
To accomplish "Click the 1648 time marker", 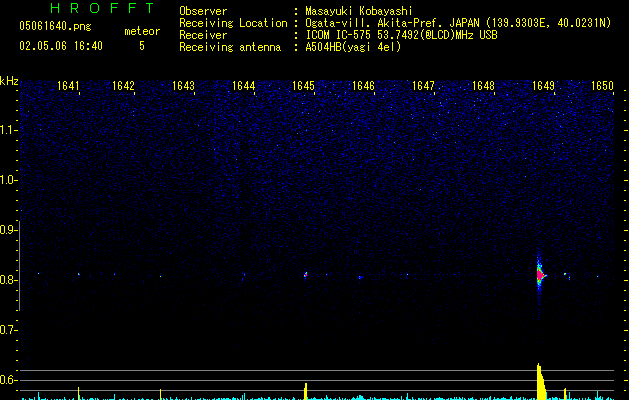I will (483, 86).
